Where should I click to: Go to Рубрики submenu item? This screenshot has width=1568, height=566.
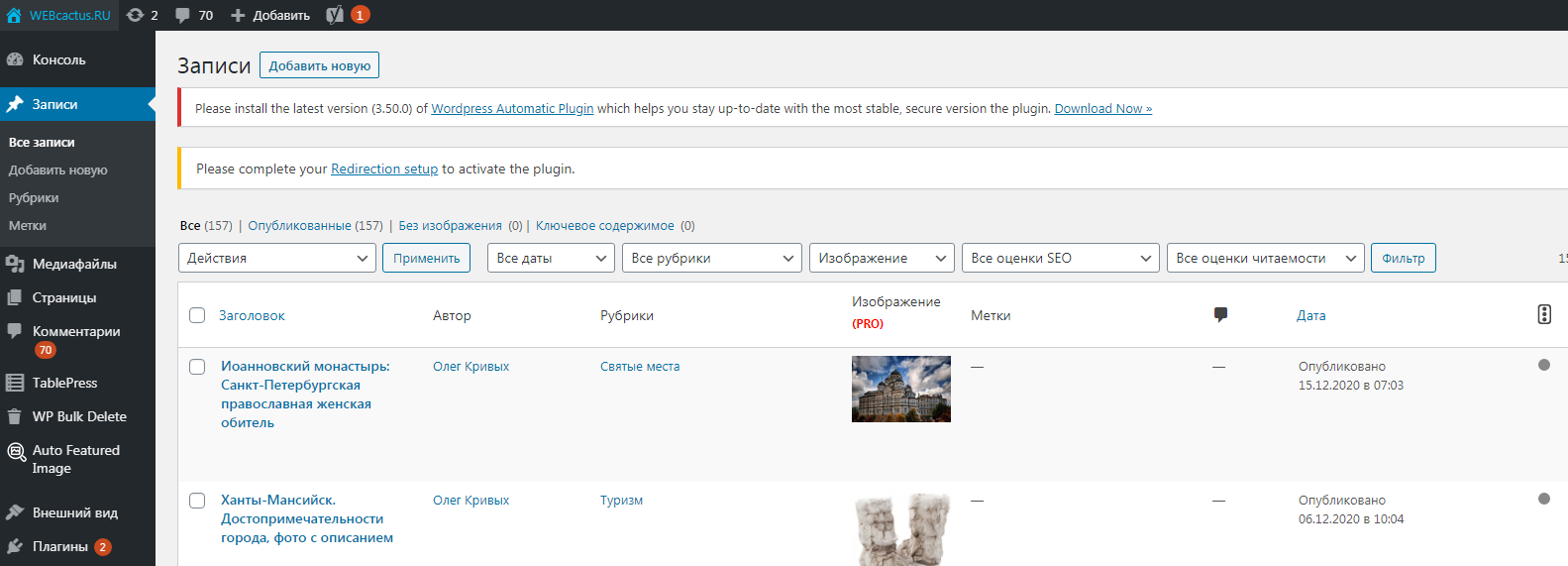[34, 197]
